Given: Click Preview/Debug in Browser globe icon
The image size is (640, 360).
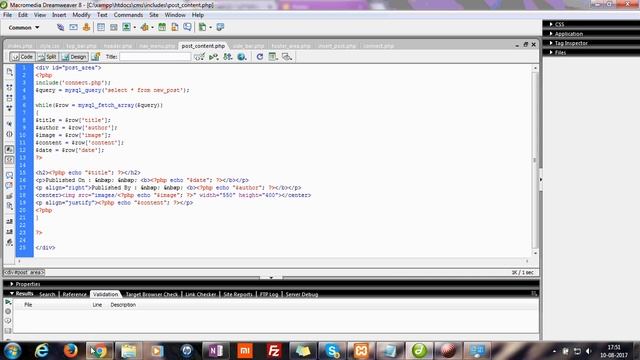Looking at the screenshot, I should (x=242, y=57).
